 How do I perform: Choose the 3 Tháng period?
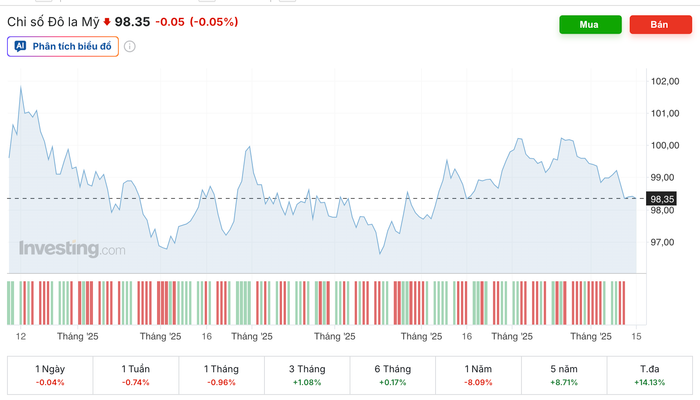[307, 375]
